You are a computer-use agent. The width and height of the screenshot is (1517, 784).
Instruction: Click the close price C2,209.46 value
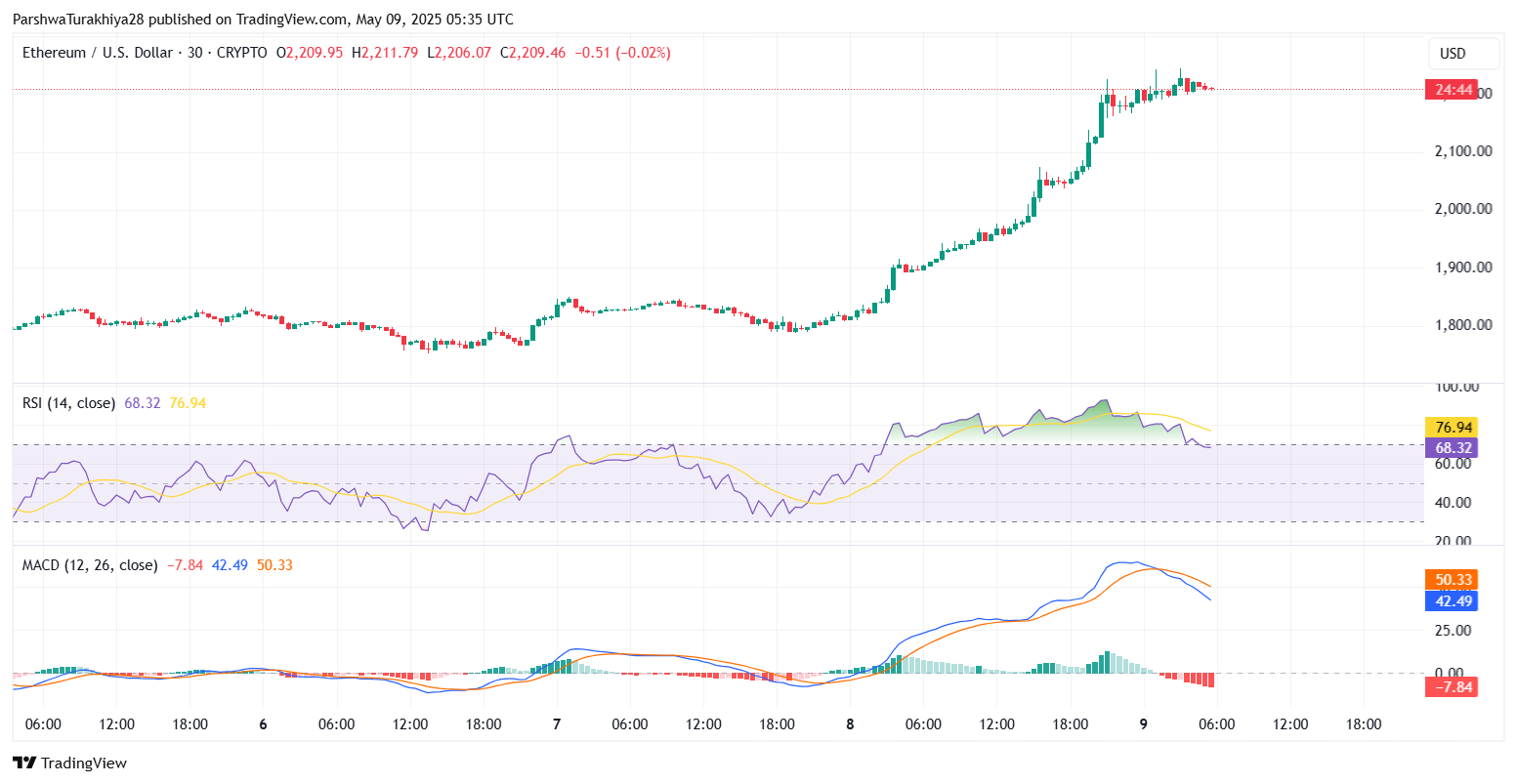click(532, 53)
